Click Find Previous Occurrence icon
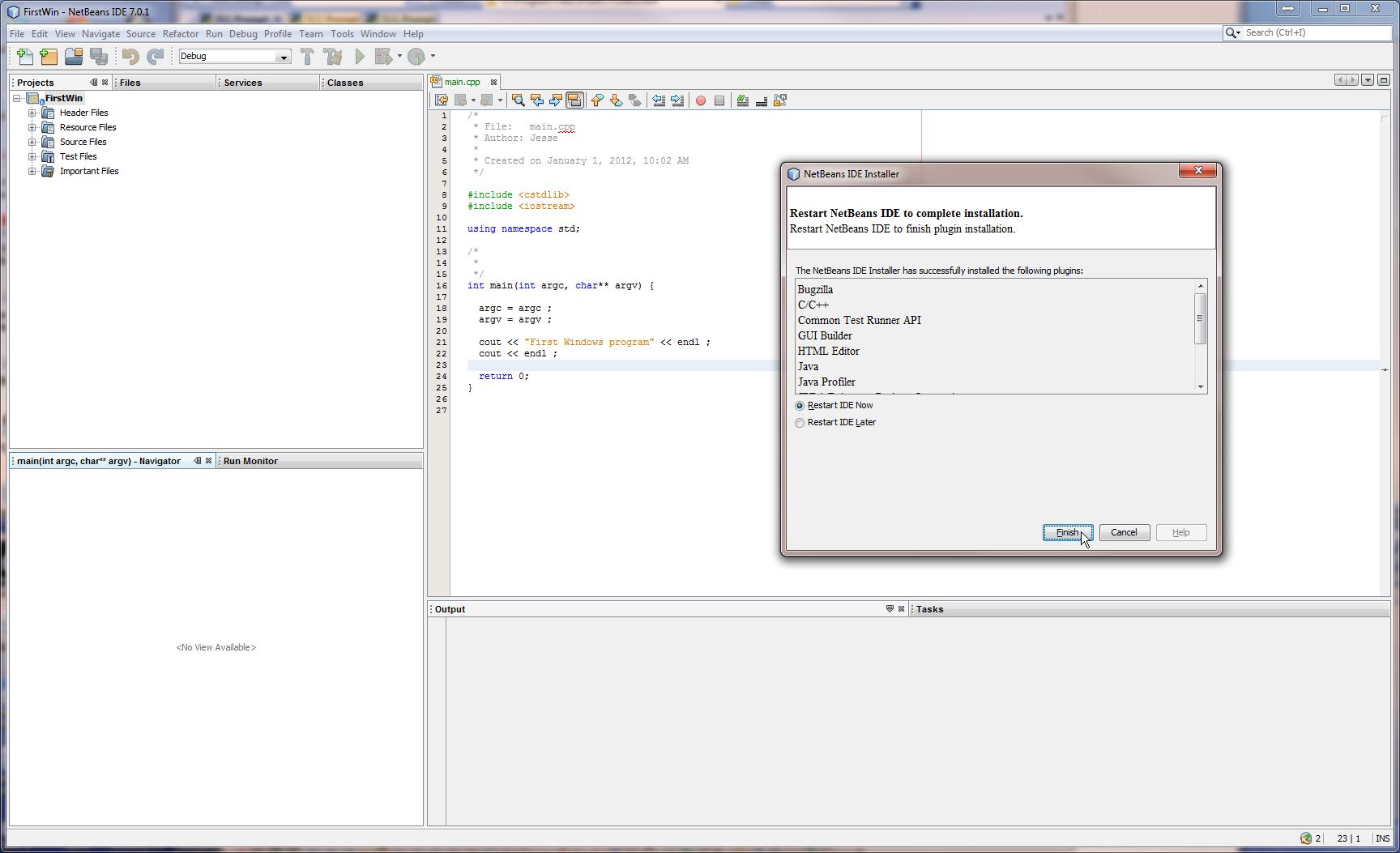This screenshot has height=853, width=1400. coord(537,100)
